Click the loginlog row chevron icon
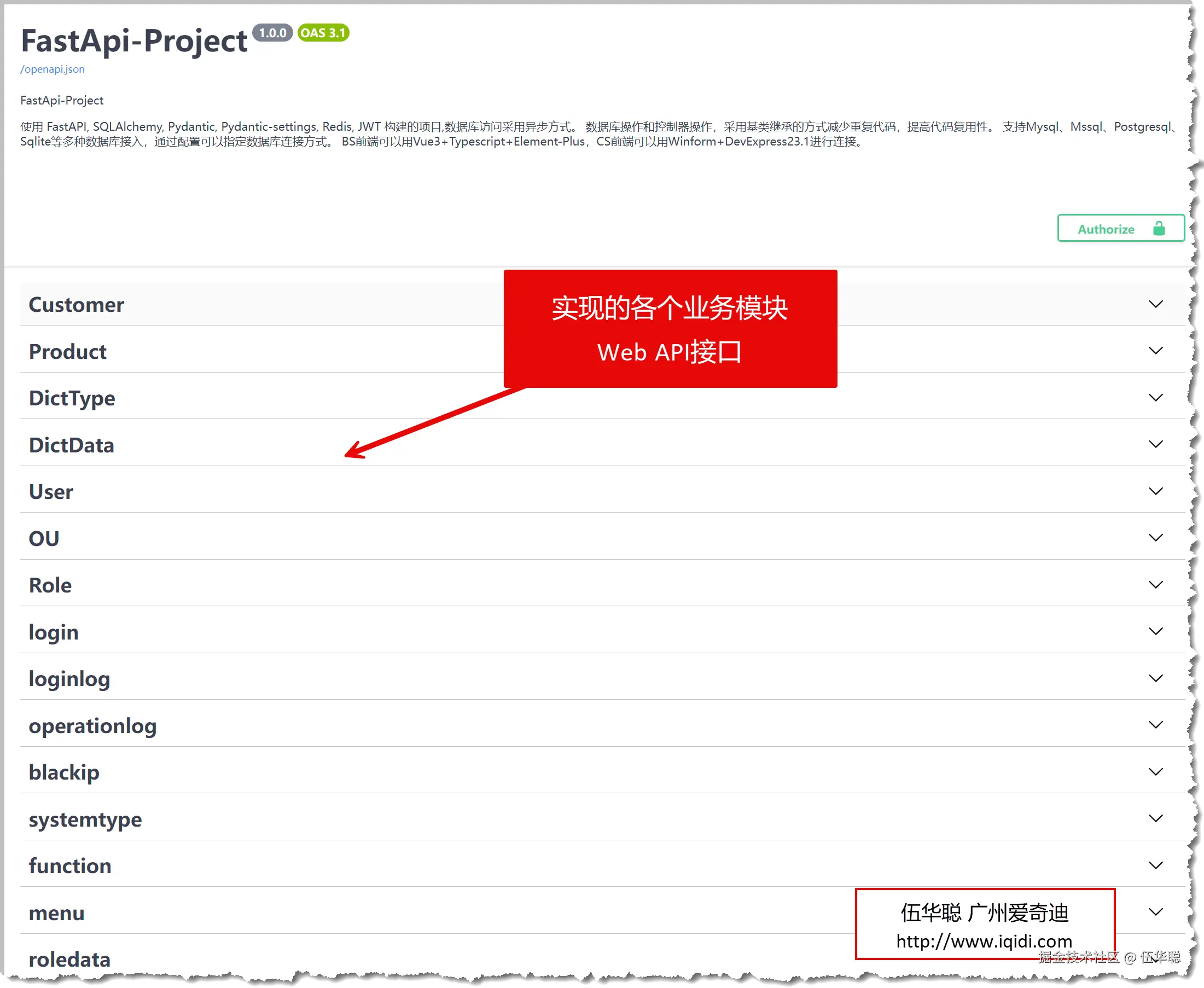The image size is (1204, 988). [1155, 678]
